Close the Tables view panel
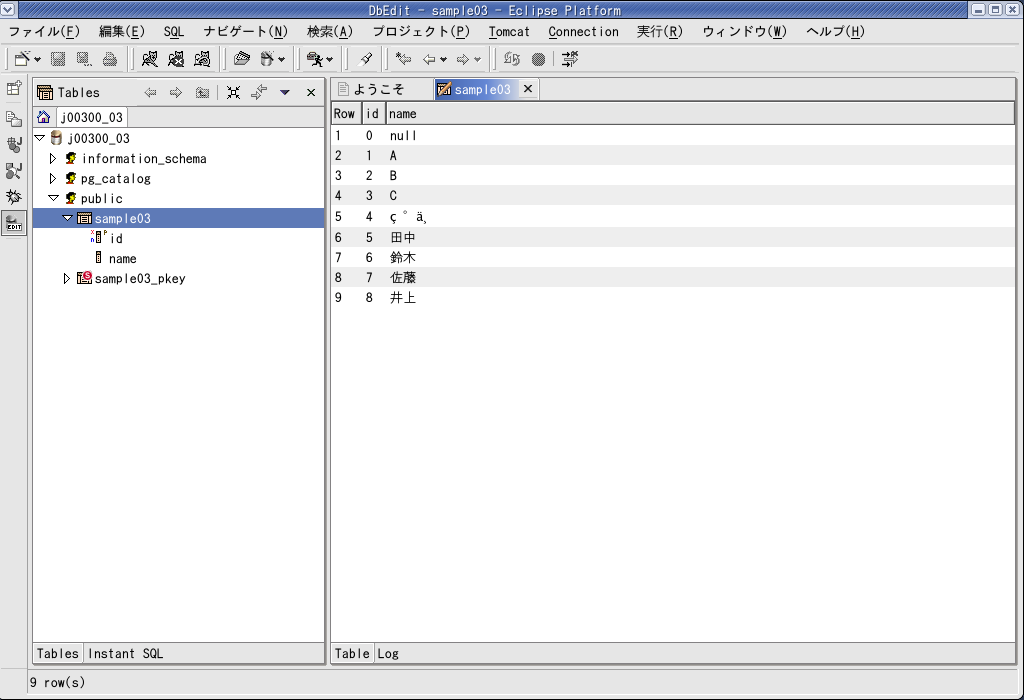 [311, 93]
